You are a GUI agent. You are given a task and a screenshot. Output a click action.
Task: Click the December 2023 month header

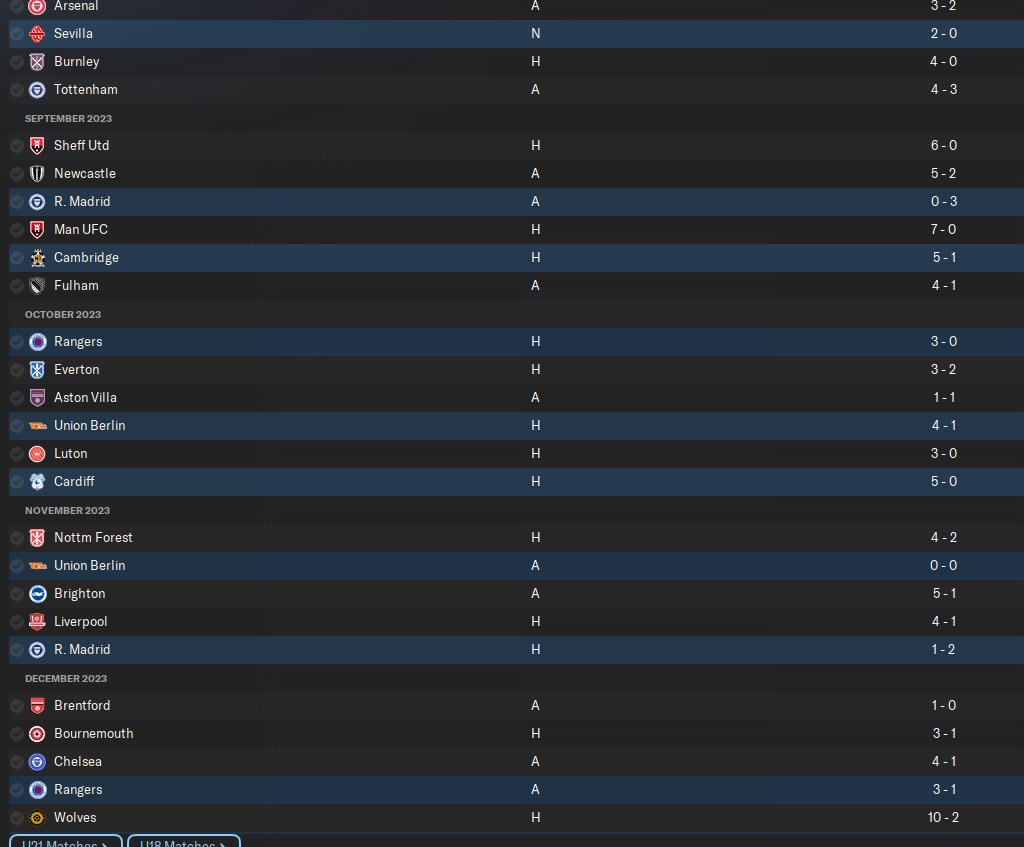(67, 678)
